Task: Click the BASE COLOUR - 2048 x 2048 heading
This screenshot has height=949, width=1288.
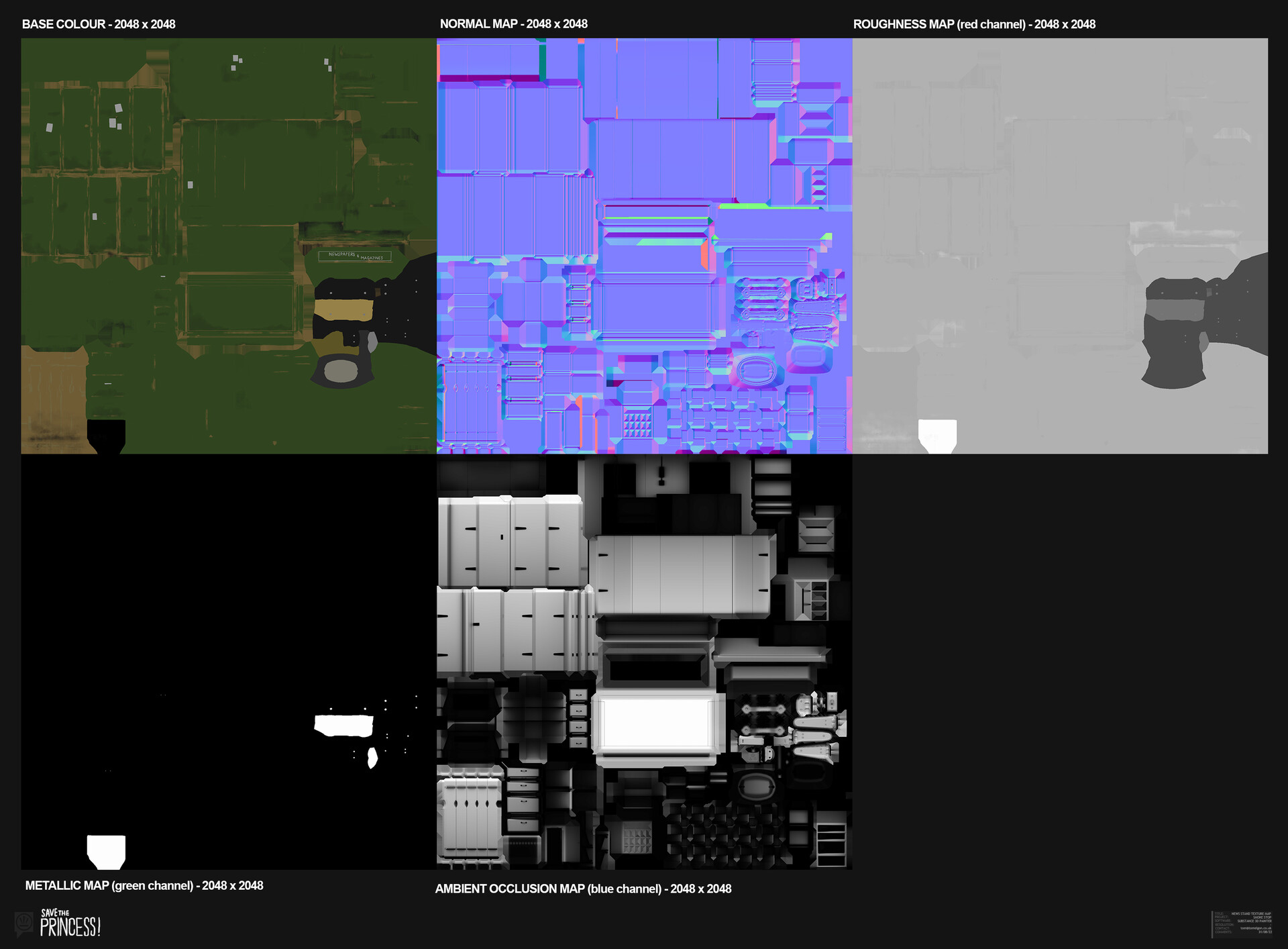Action: pyautogui.click(x=99, y=24)
